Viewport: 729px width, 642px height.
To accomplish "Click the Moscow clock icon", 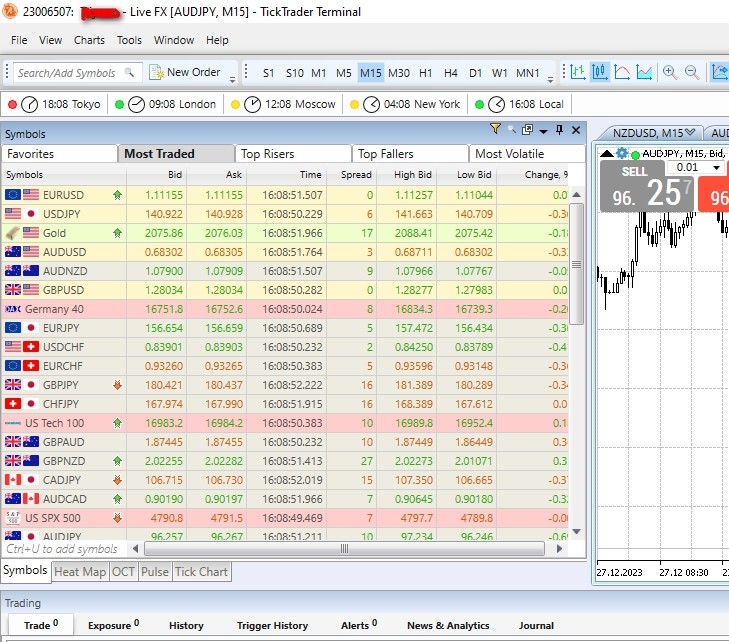I will point(252,104).
